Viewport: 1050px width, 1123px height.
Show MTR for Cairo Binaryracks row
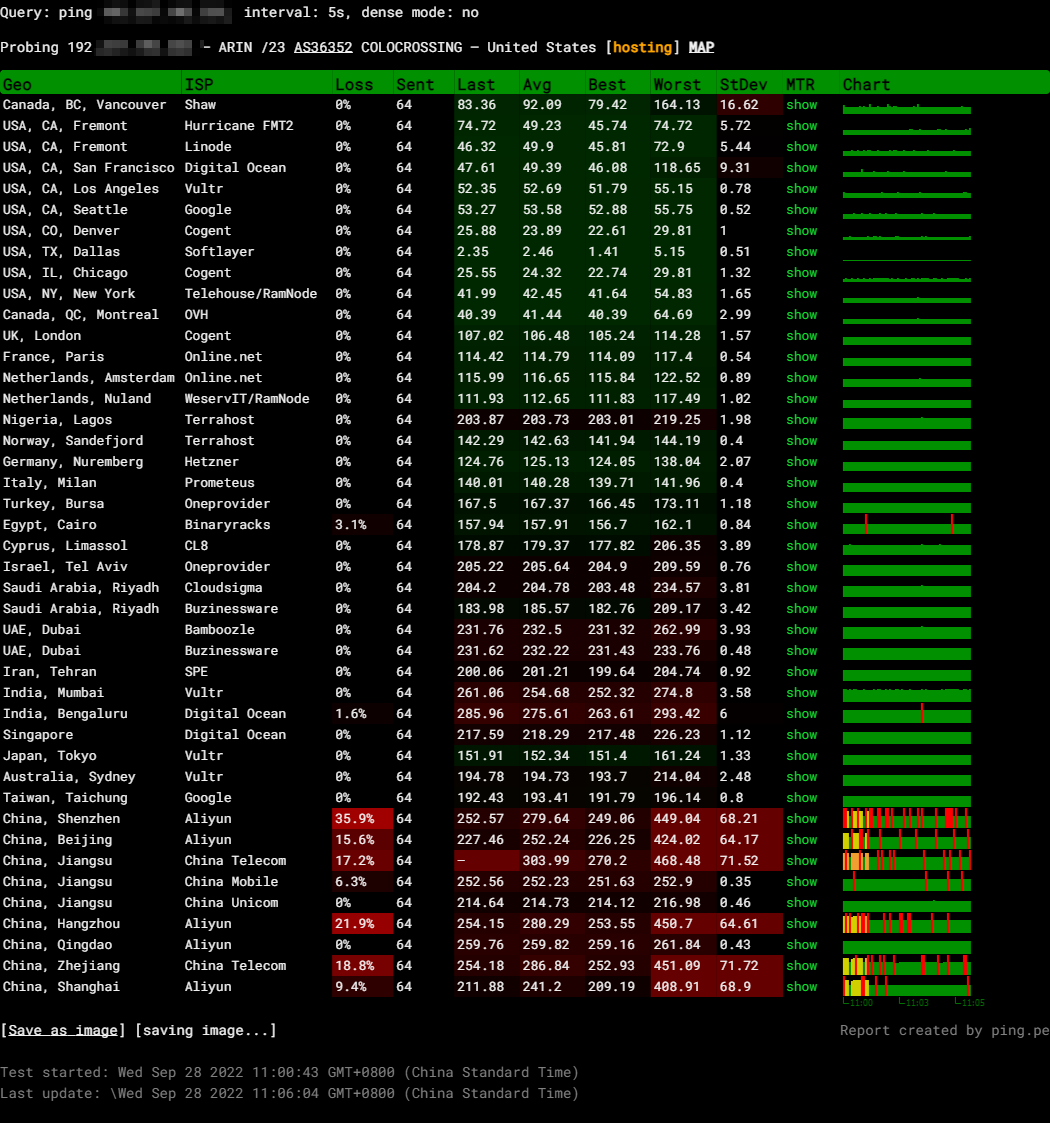(x=801, y=524)
